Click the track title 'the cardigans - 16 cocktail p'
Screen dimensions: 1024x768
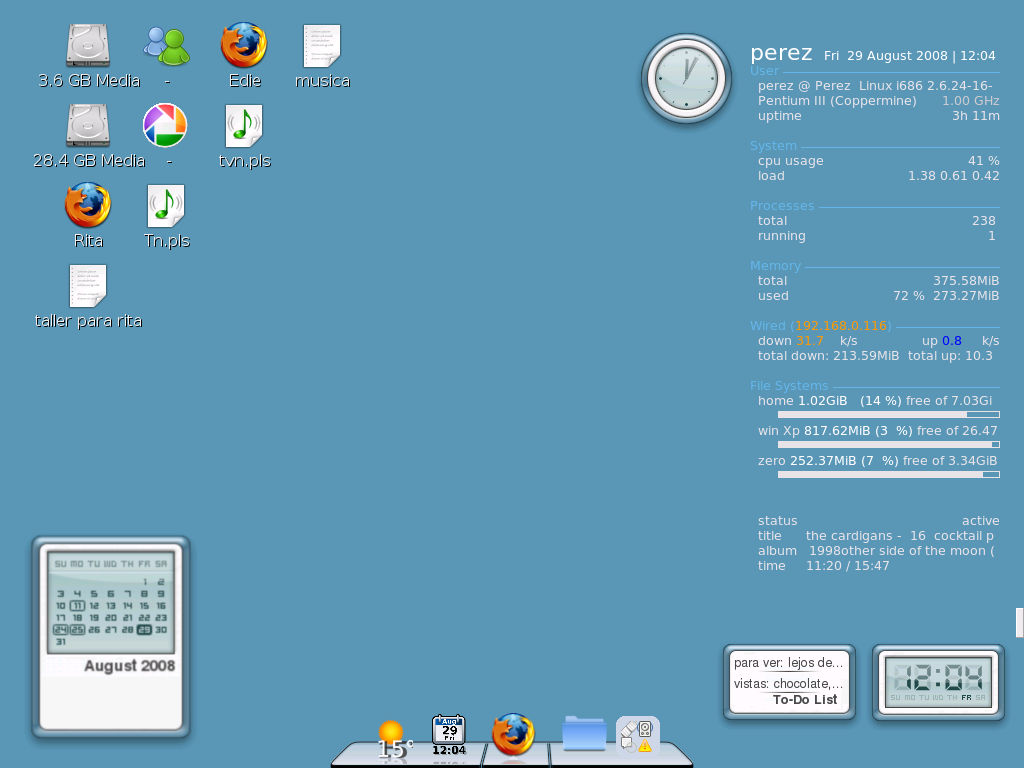(x=899, y=536)
